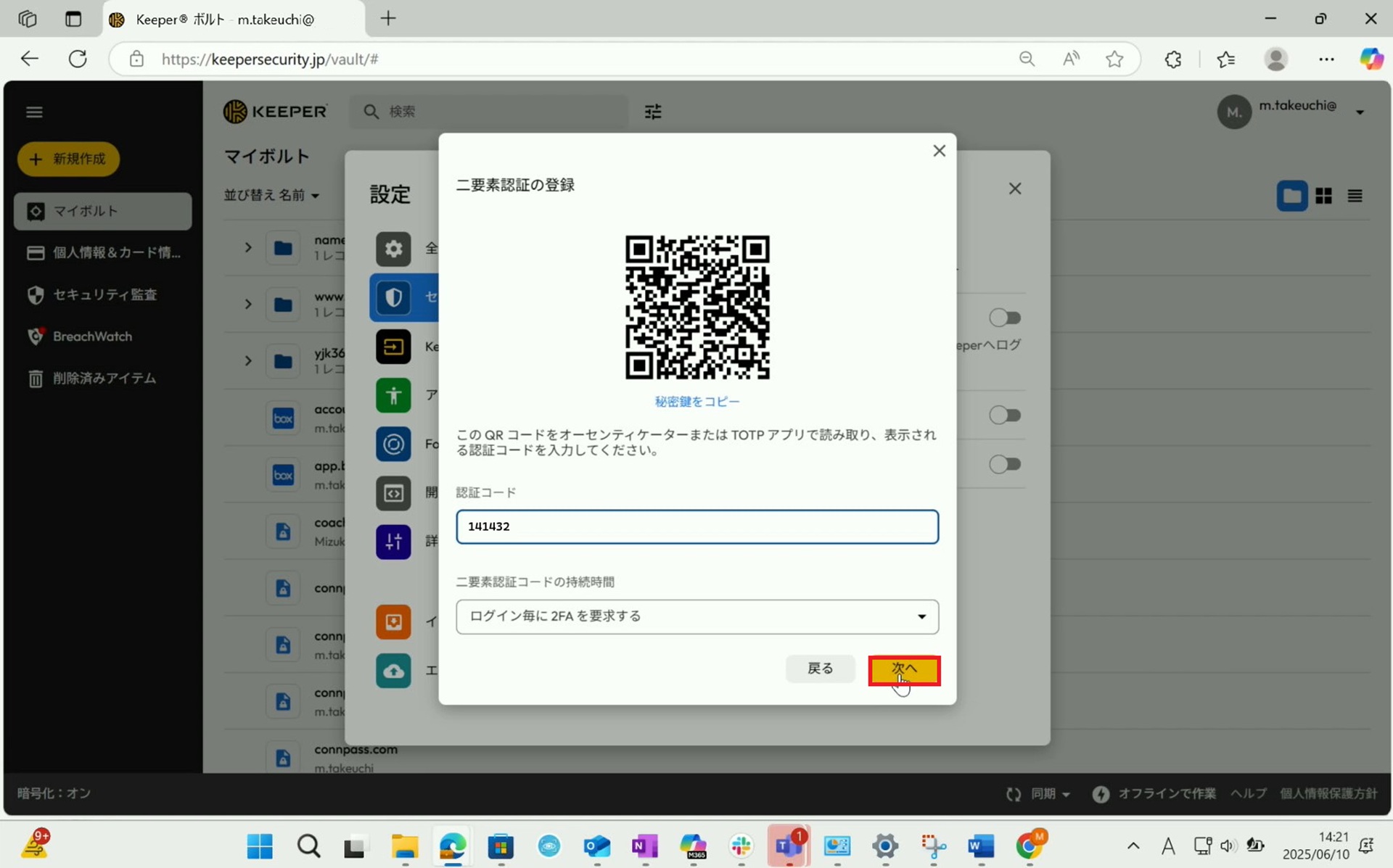Toggle the third settings switch

[1005, 464]
